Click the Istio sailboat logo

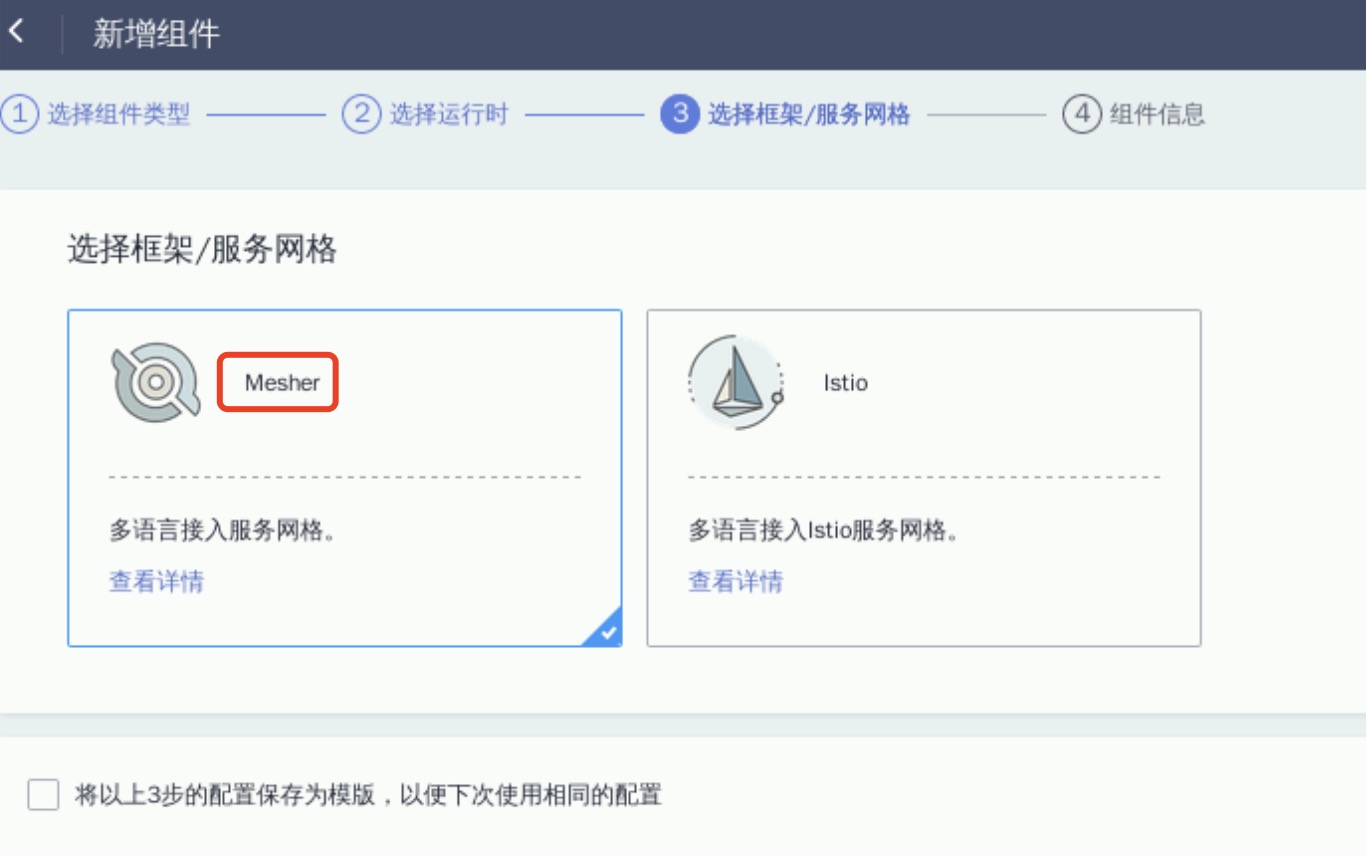(735, 383)
